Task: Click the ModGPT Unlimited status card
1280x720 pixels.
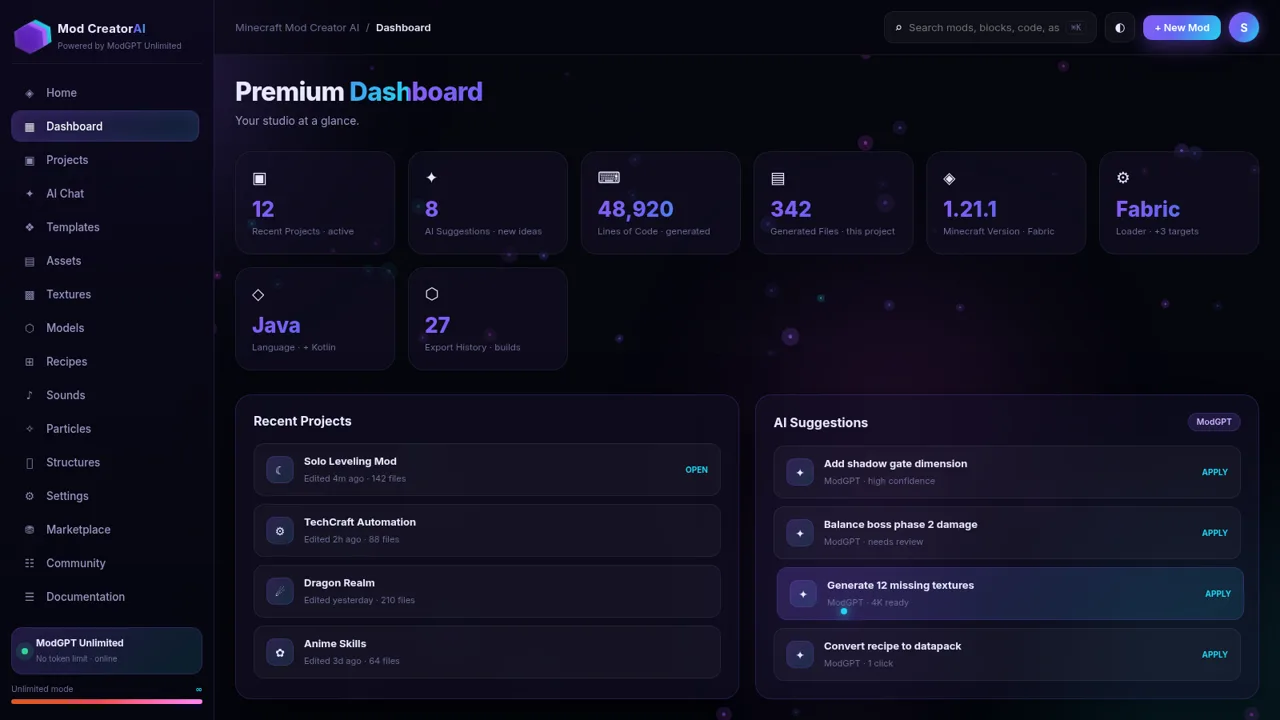Action: click(106, 651)
